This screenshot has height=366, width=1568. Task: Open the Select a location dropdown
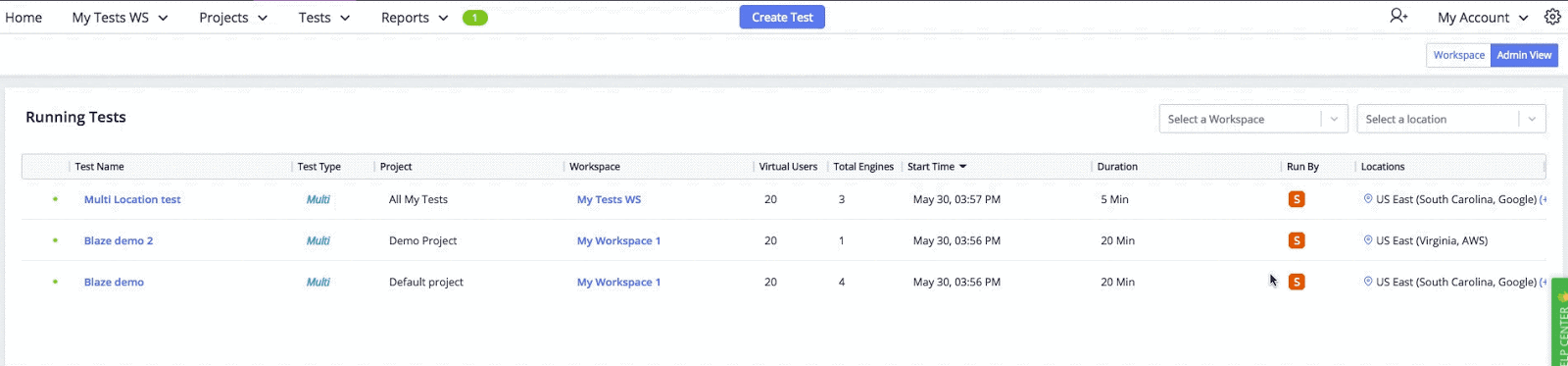(x=1451, y=119)
